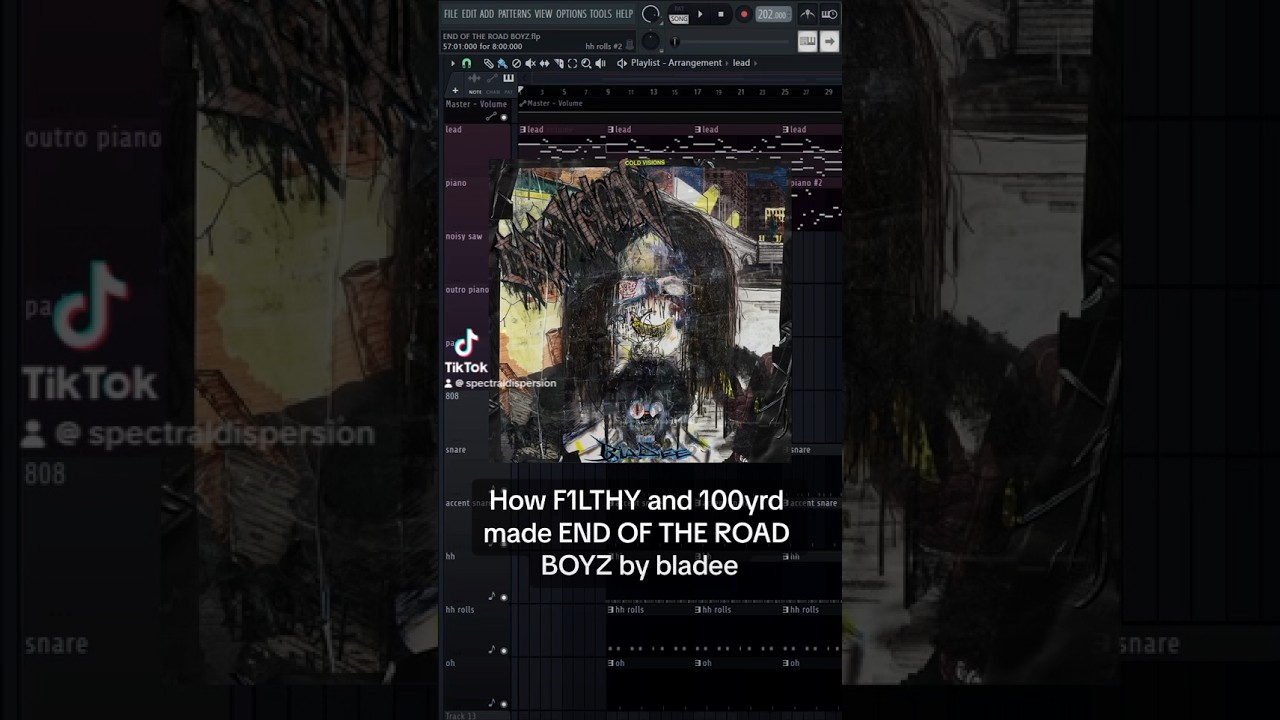Switch to SONG playback mode

coord(679,18)
